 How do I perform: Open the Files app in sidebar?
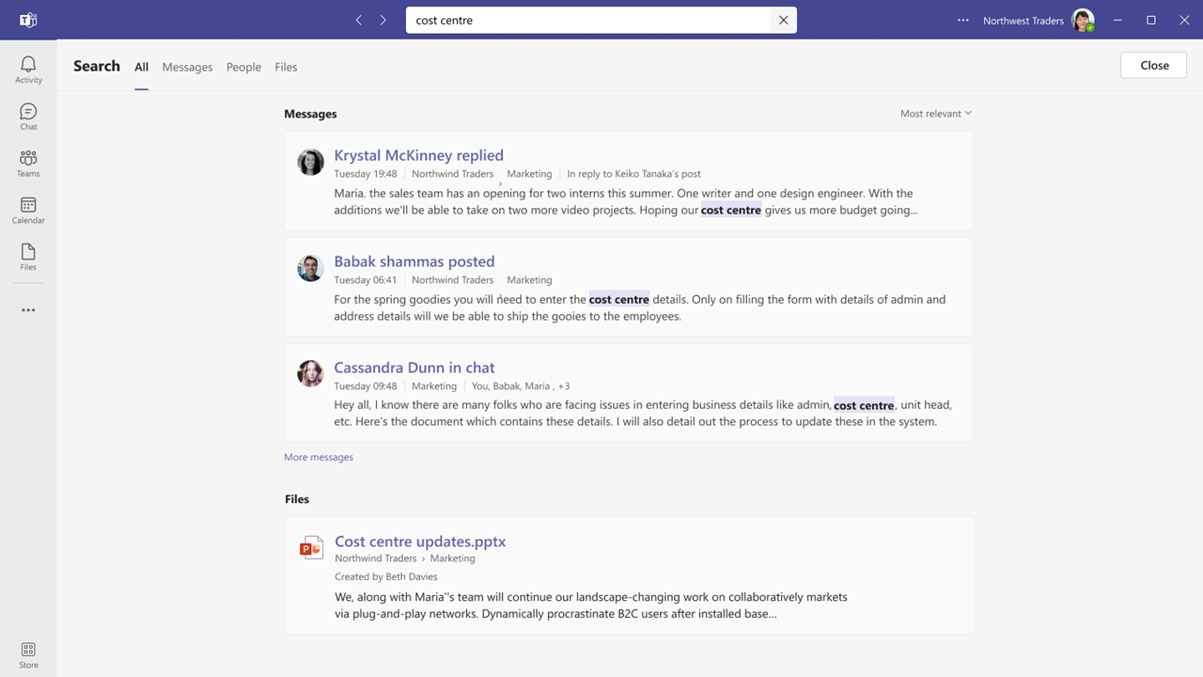pos(28,257)
